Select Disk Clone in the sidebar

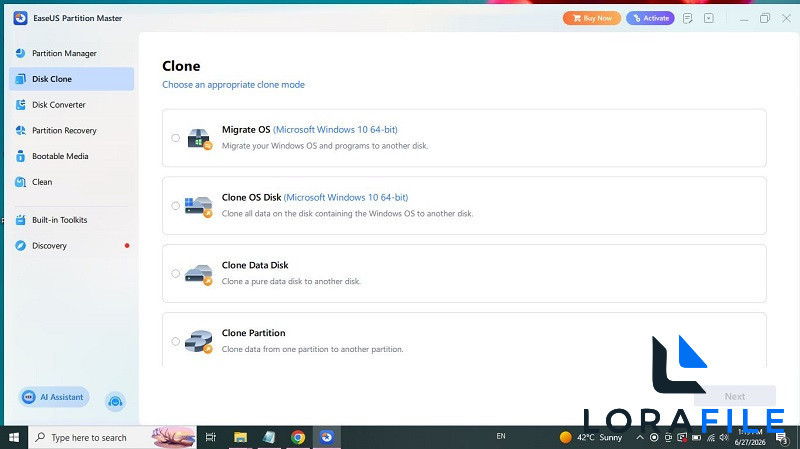click(x=71, y=79)
